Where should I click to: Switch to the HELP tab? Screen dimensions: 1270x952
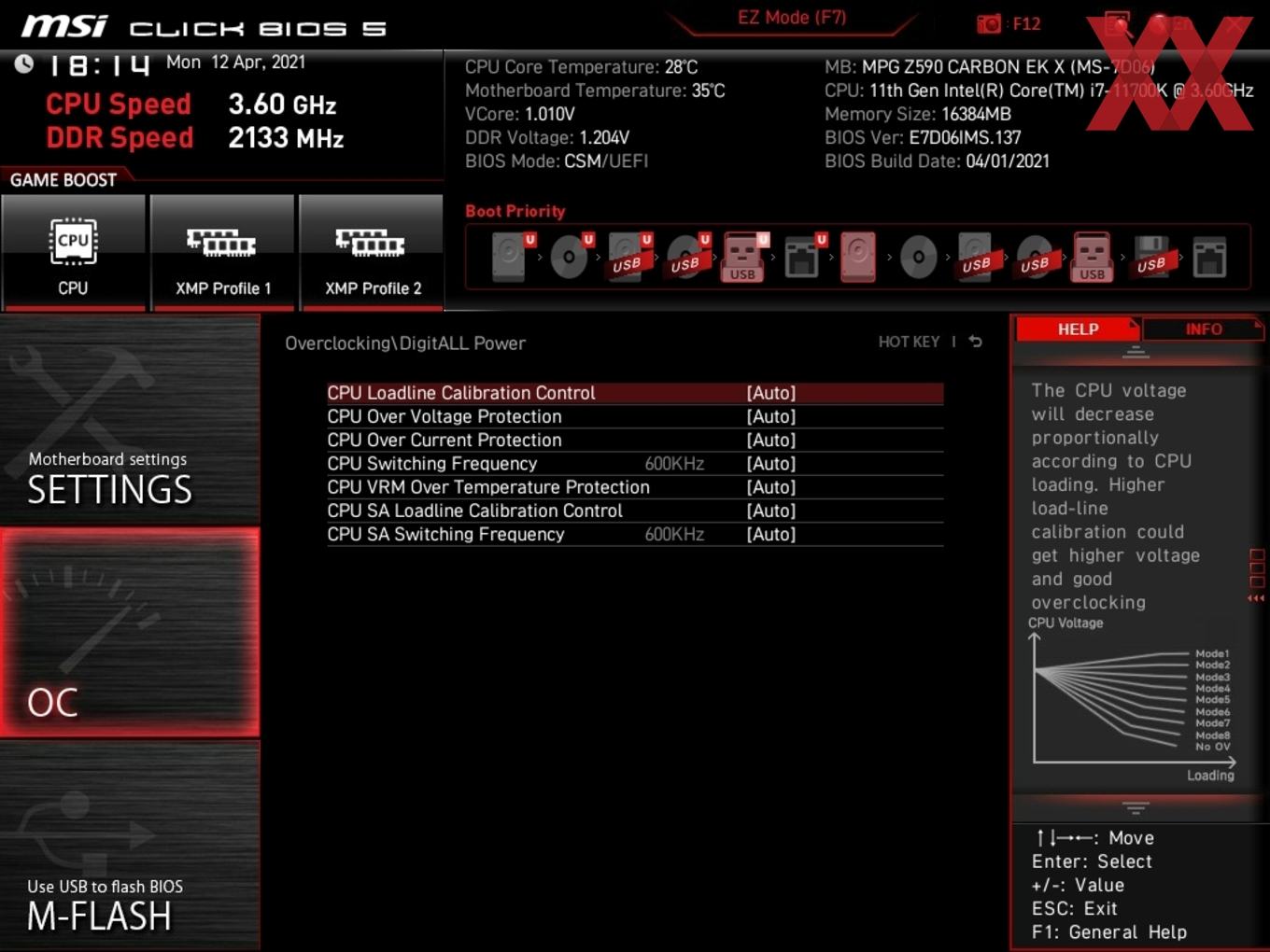(1078, 329)
